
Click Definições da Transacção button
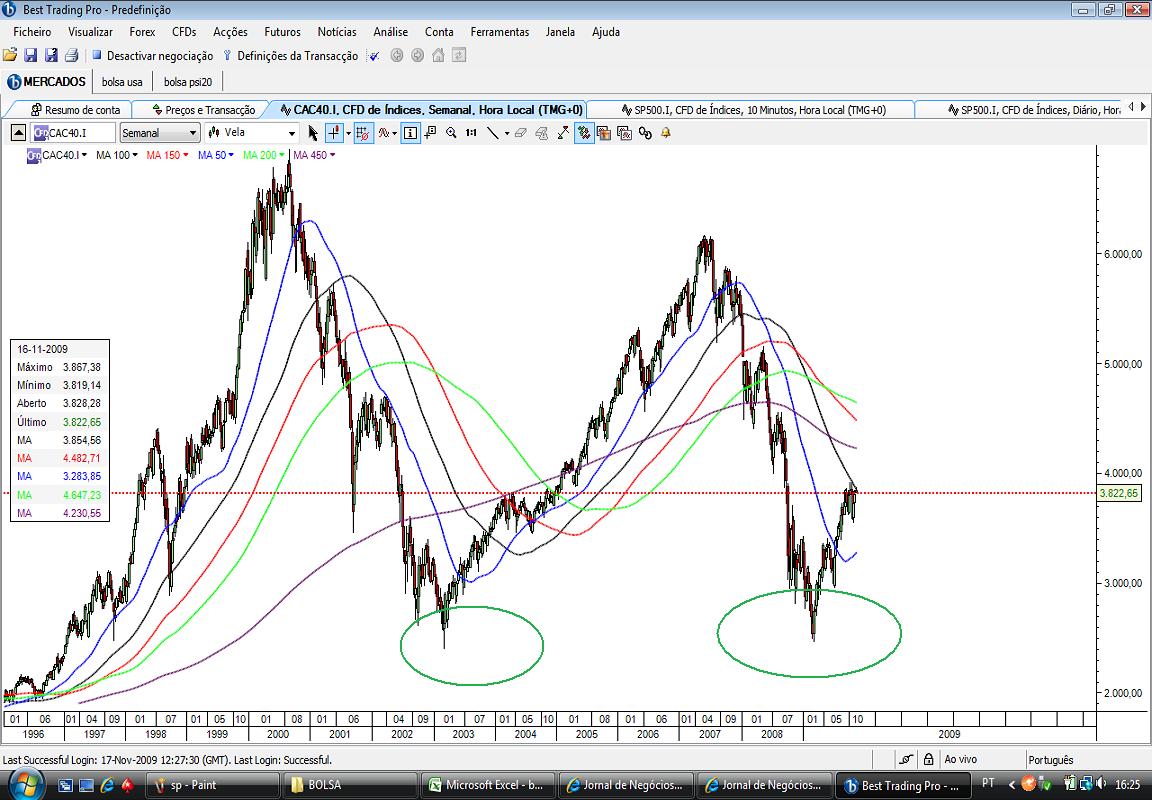[290, 56]
